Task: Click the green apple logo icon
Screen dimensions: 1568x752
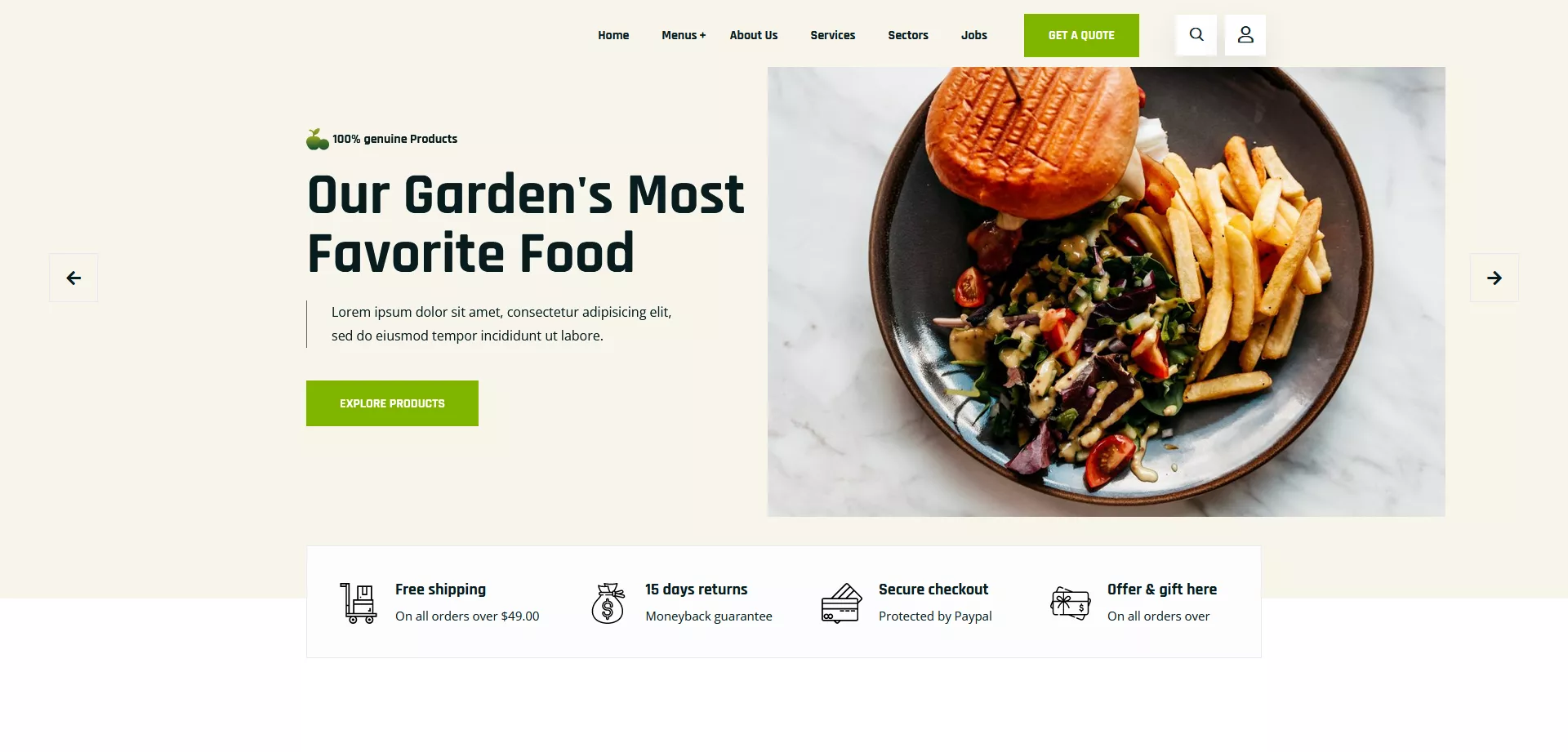Action: pyautogui.click(x=318, y=140)
